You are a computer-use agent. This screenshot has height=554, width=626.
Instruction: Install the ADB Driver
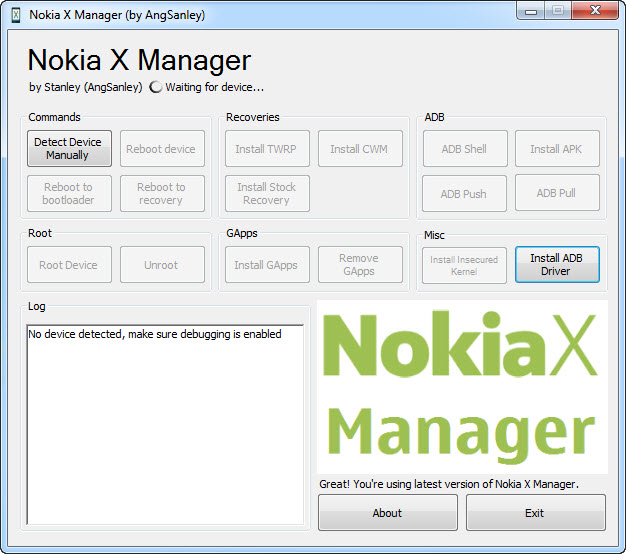(557, 265)
